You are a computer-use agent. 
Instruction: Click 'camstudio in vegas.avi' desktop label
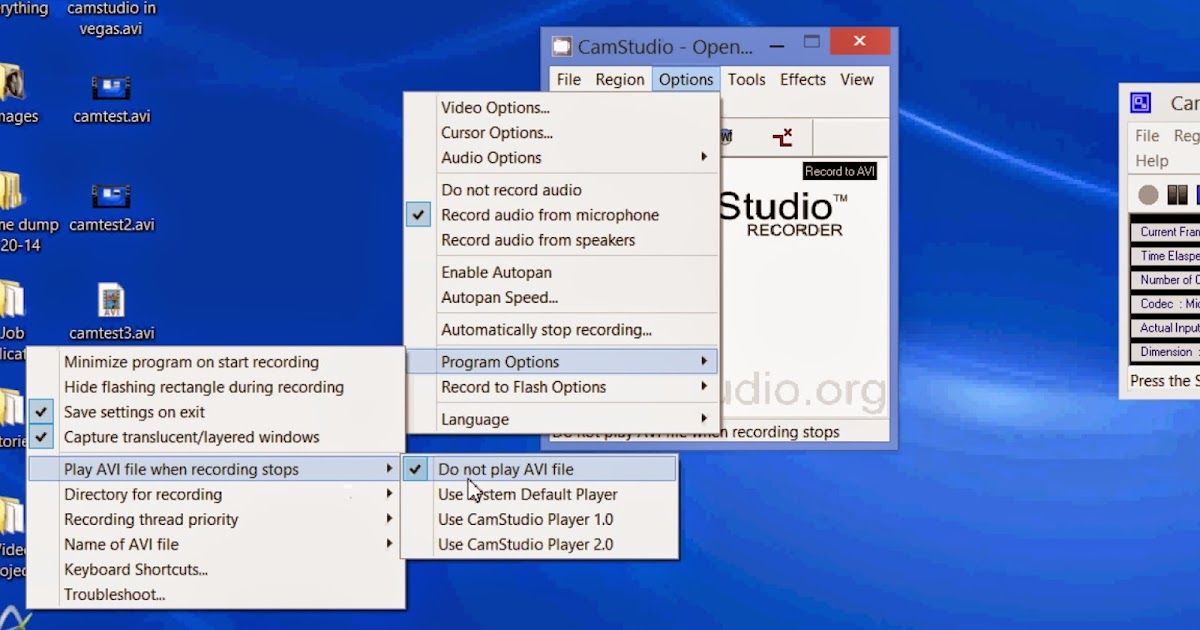tap(111, 19)
